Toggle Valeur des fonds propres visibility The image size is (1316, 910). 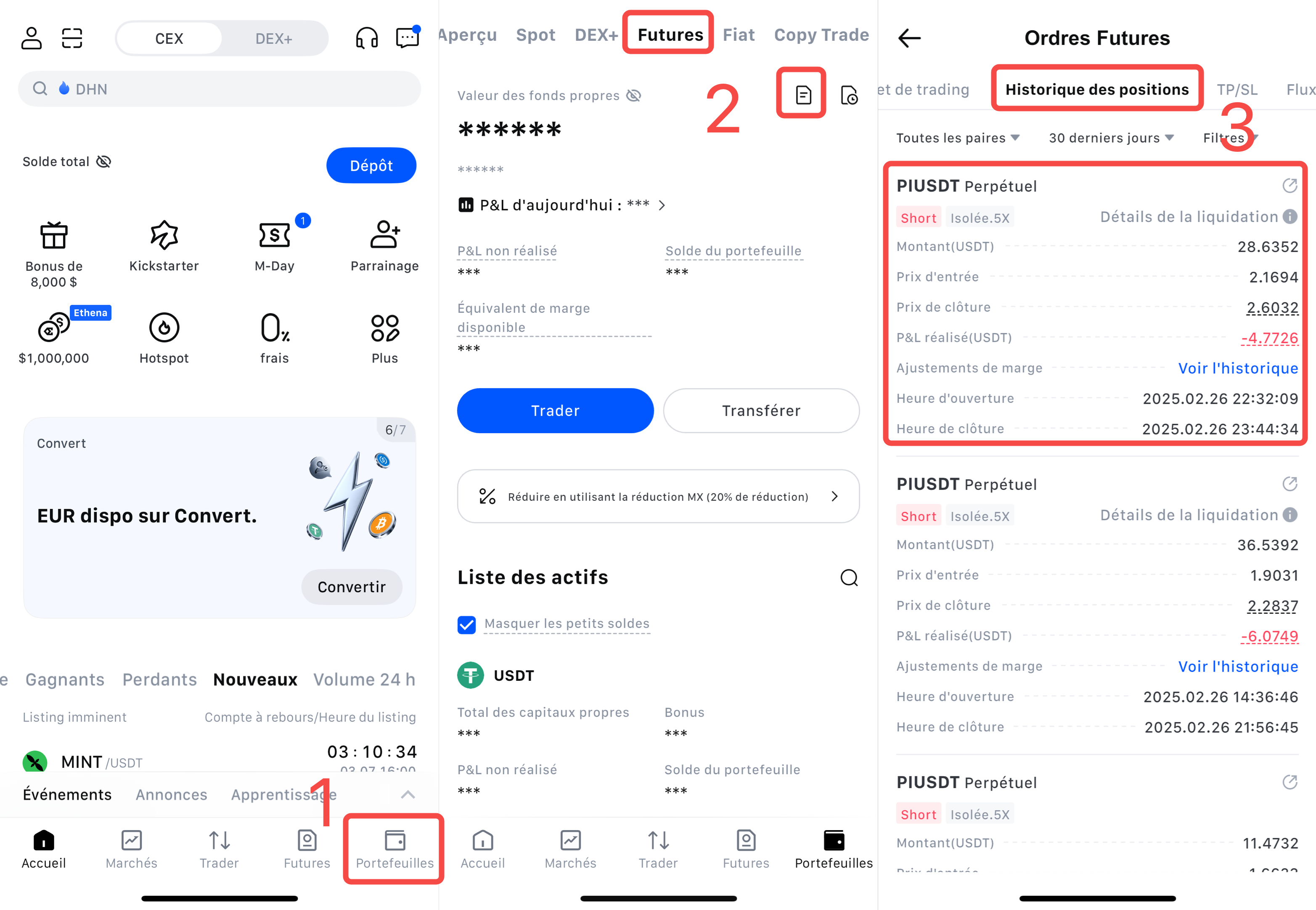point(633,95)
